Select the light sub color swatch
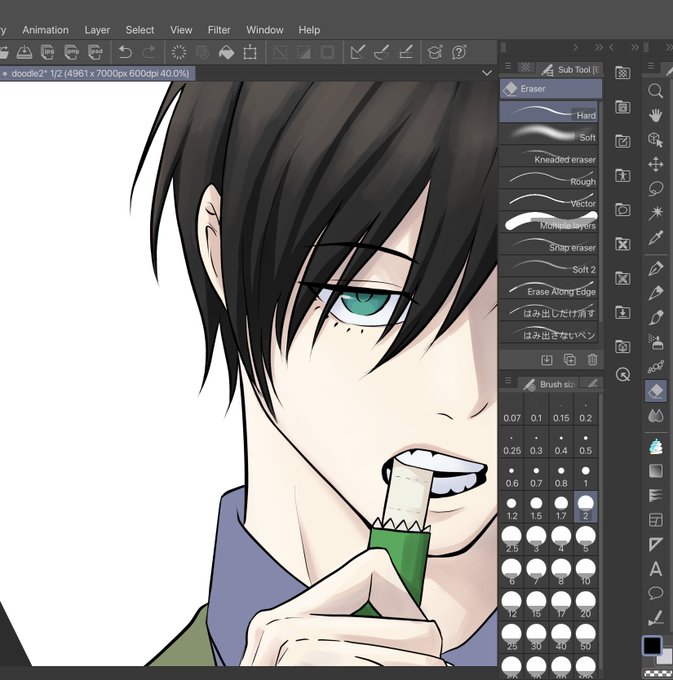The image size is (673, 680). pos(666,659)
